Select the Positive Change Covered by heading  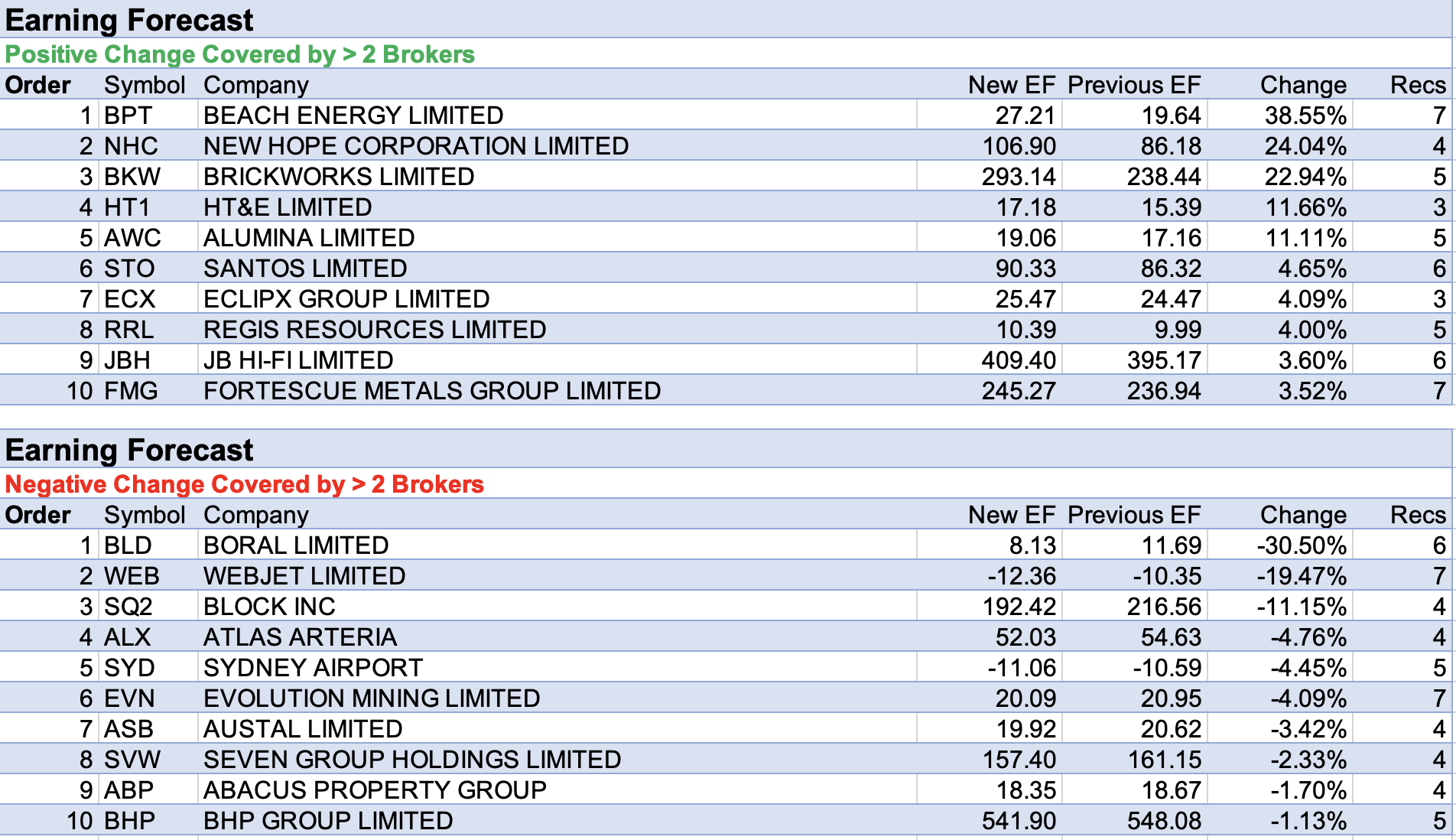(239, 54)
